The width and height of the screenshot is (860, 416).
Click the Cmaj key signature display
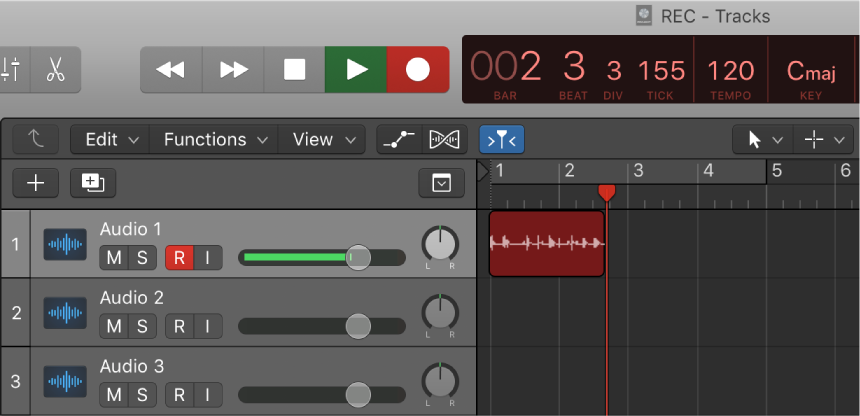point(811,71)
